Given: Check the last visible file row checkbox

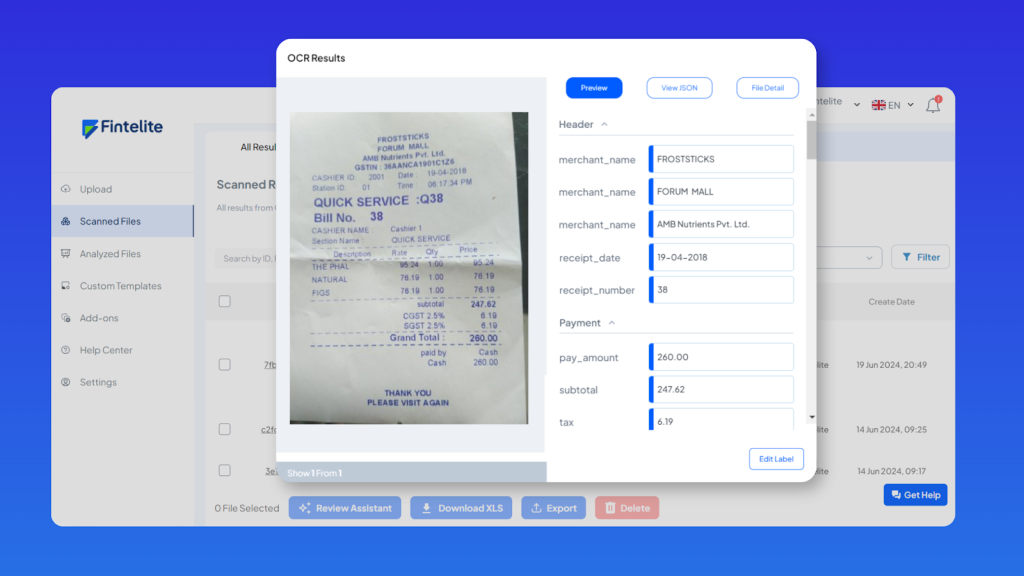Looking at the screenshot, I should point(225,470).
